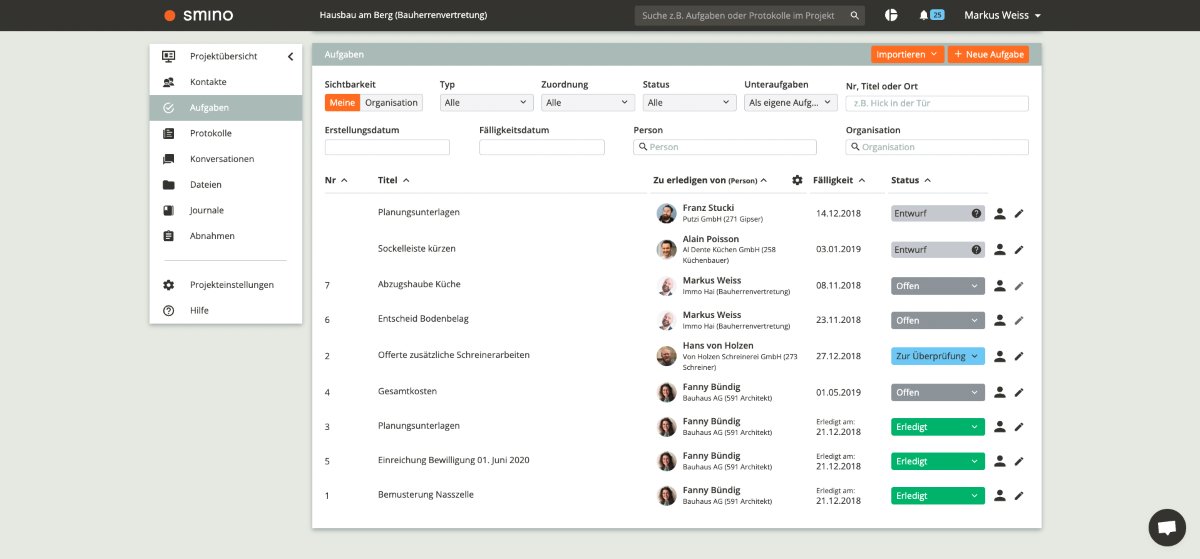
Task: Open the pie chart dashboard icon
Action: tap(891, 15)
